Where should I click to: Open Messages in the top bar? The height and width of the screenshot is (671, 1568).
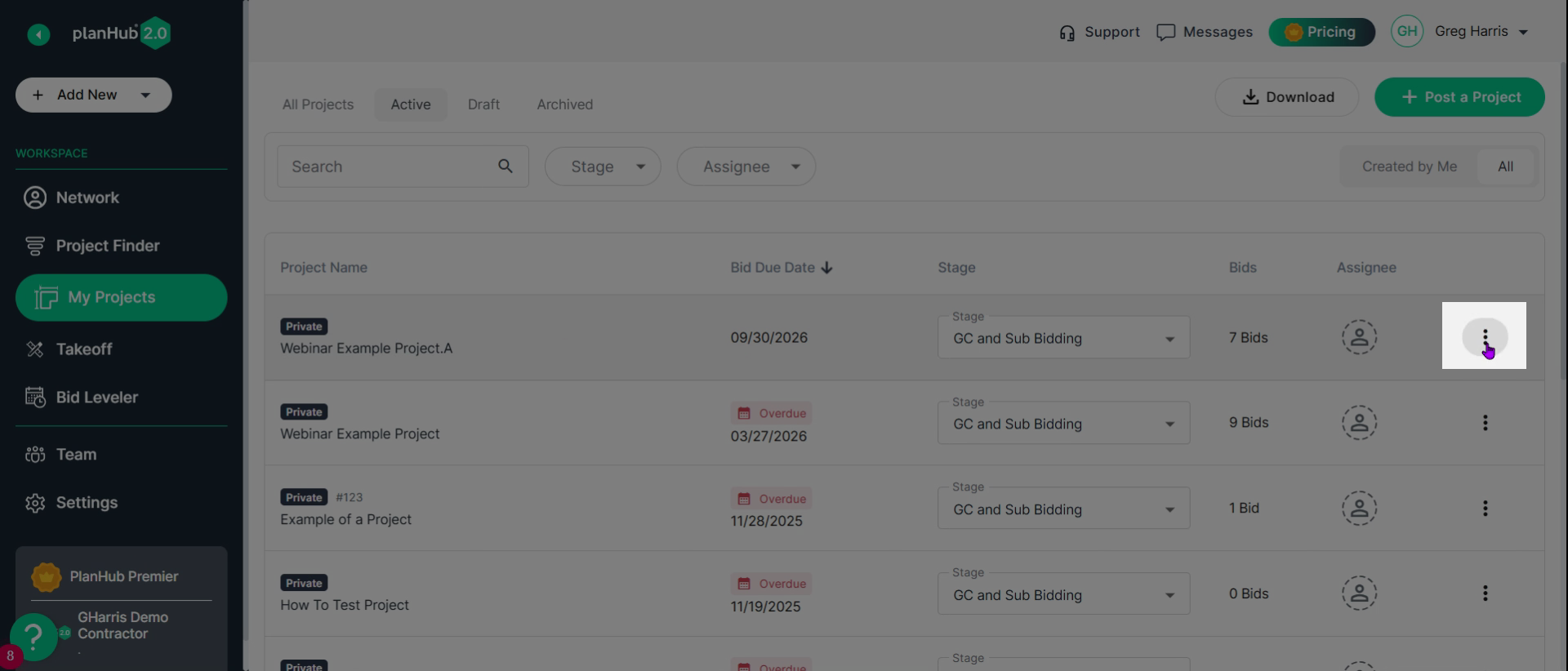1205,32
